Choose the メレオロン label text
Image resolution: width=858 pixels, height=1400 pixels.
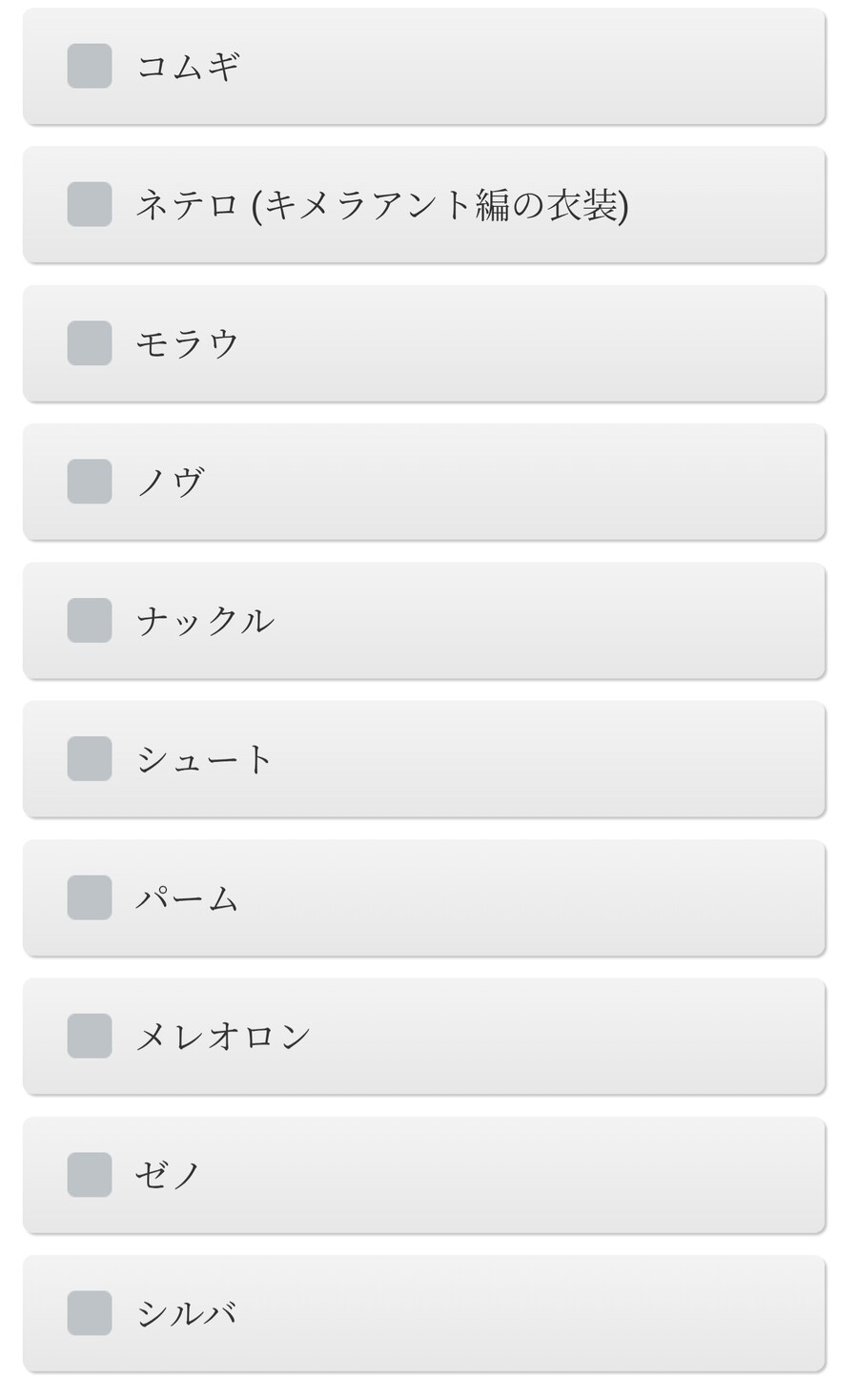click(223, 1037)
